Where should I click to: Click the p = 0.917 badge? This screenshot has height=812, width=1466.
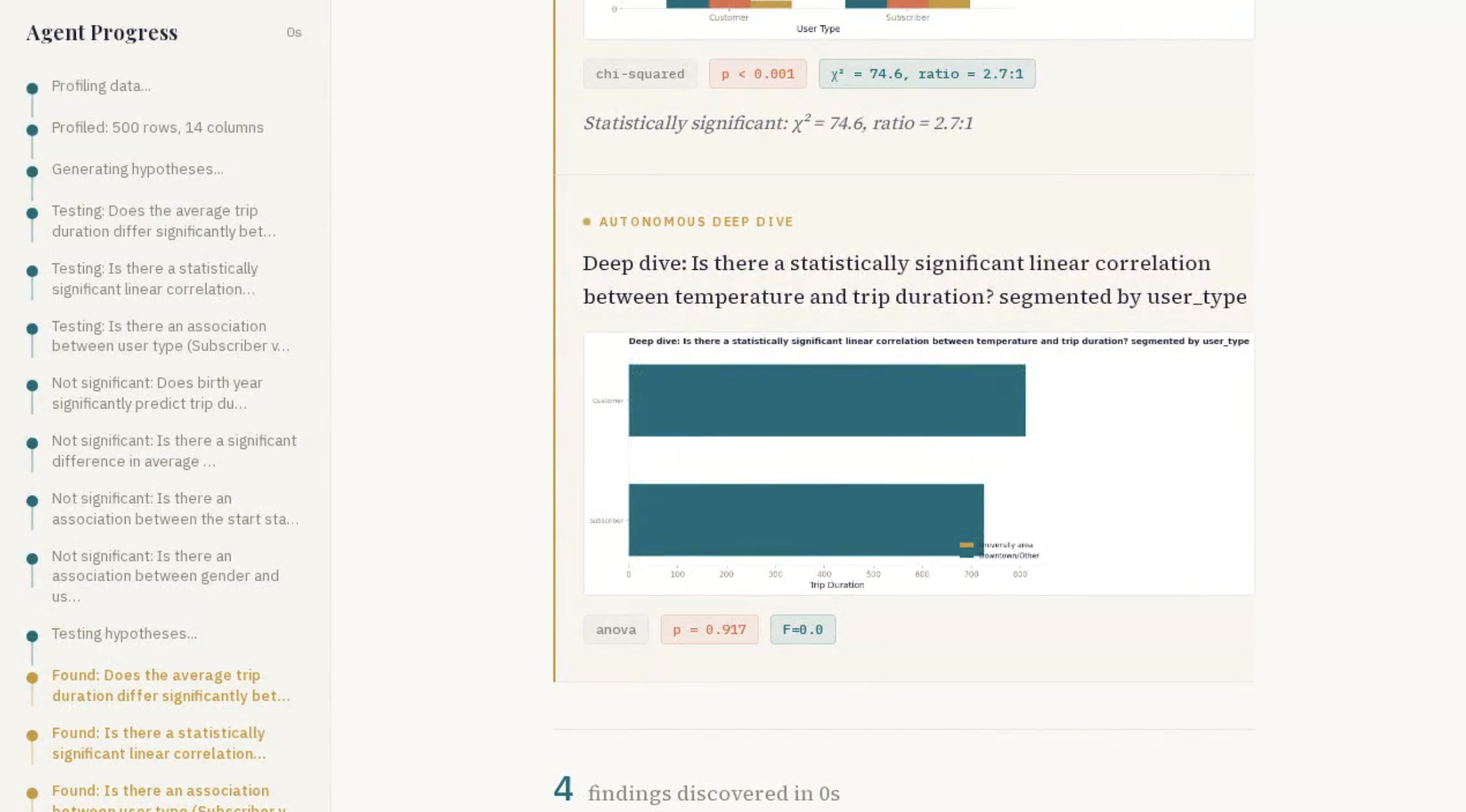709,630
